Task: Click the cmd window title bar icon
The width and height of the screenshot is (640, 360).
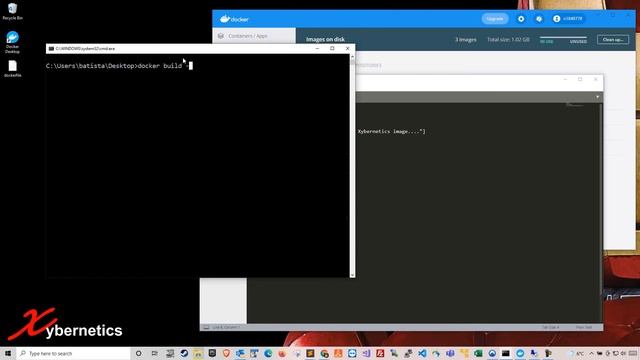Action: click(51, 49)
